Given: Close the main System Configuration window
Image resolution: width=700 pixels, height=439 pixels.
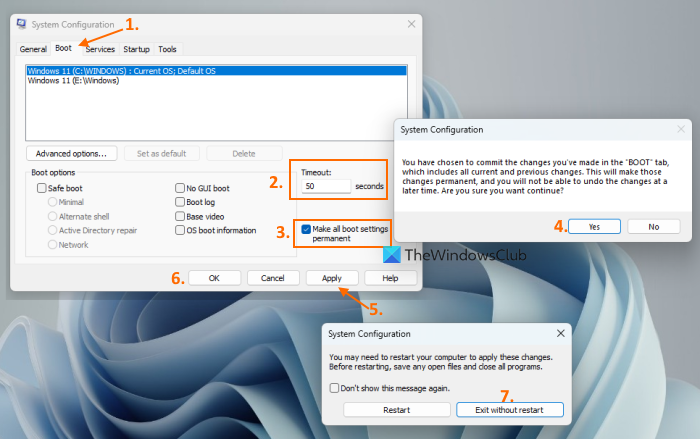Looking at the screenshot, I should tap(411, 24).
